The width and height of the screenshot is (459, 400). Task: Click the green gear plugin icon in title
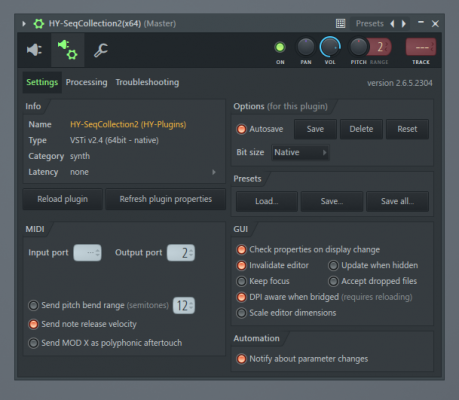(x=39, y=24)
